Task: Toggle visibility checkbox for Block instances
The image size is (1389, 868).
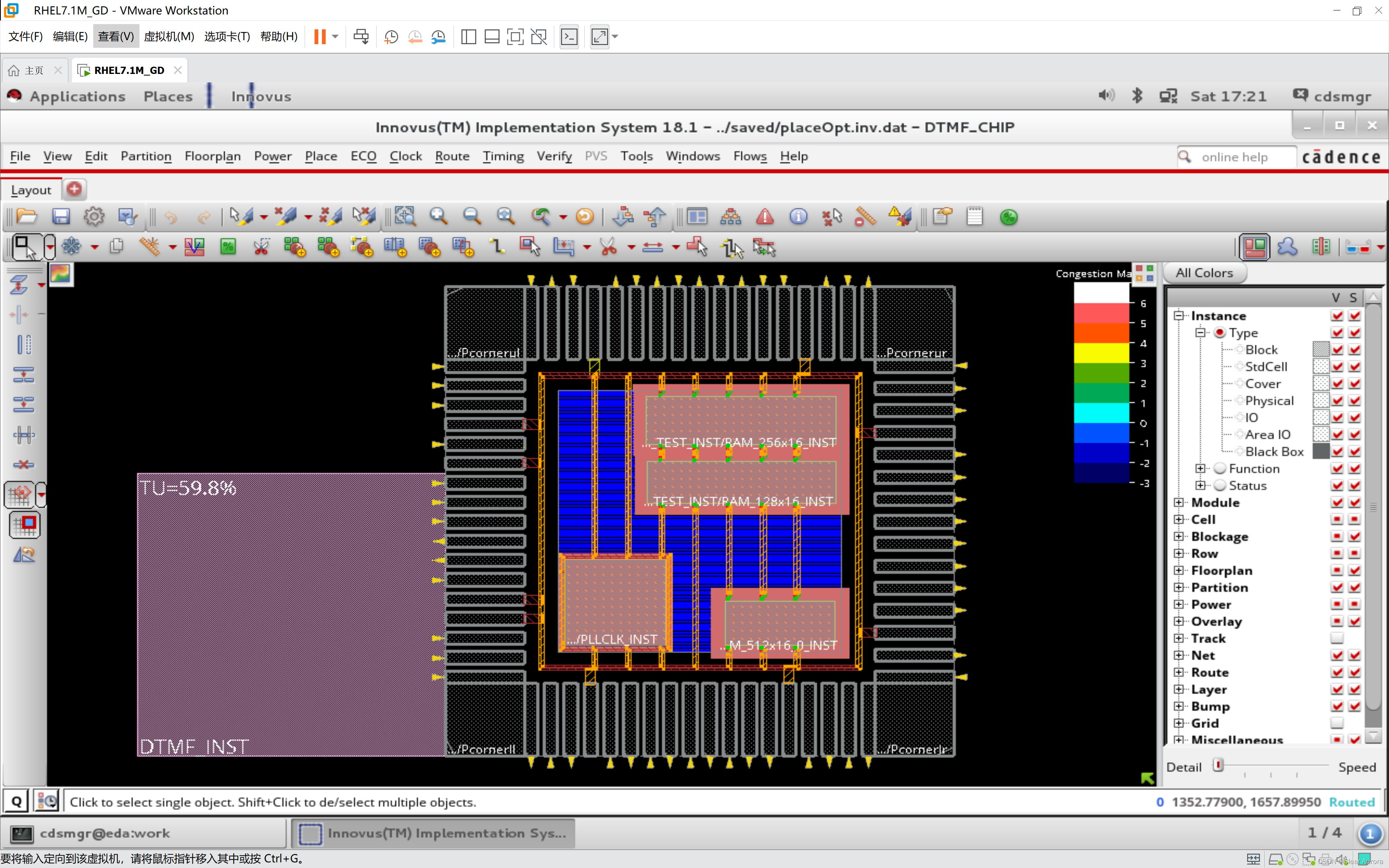Action: point(1337,350)
